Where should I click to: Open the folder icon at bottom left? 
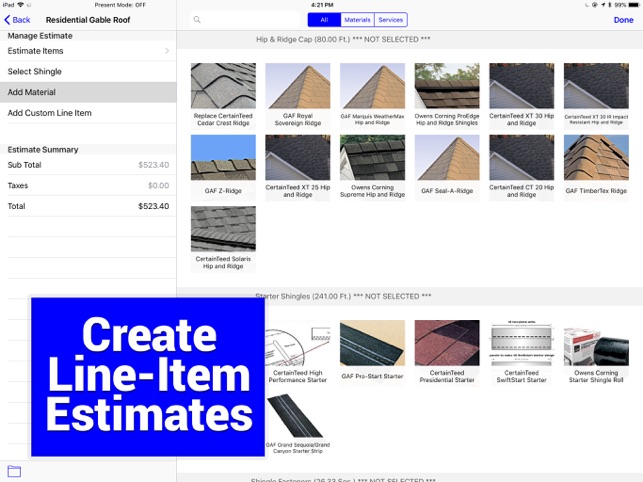click(x=14, y=471)
